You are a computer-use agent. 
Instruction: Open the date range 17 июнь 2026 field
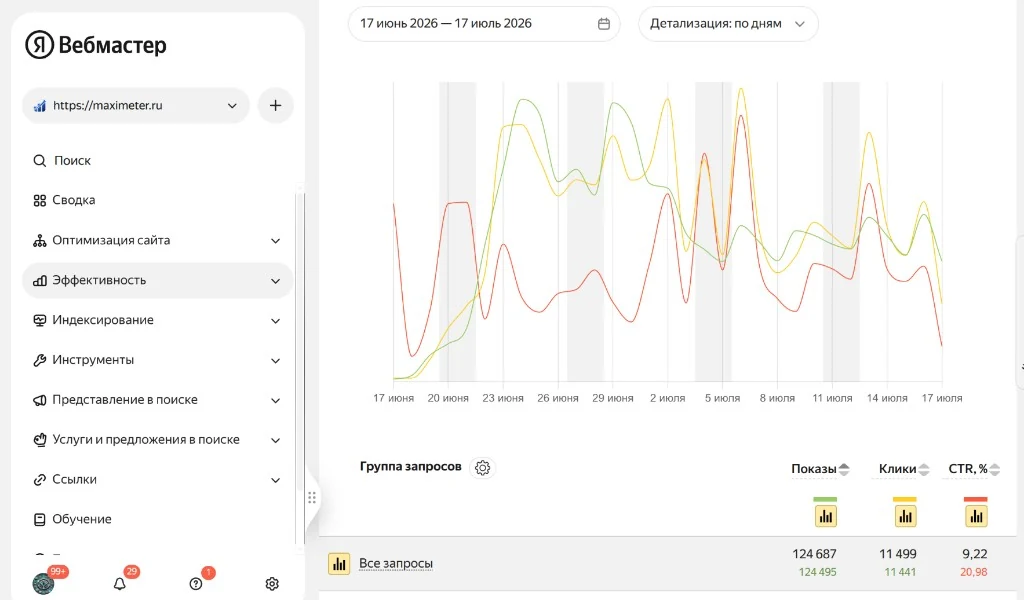tap(484, 24)
